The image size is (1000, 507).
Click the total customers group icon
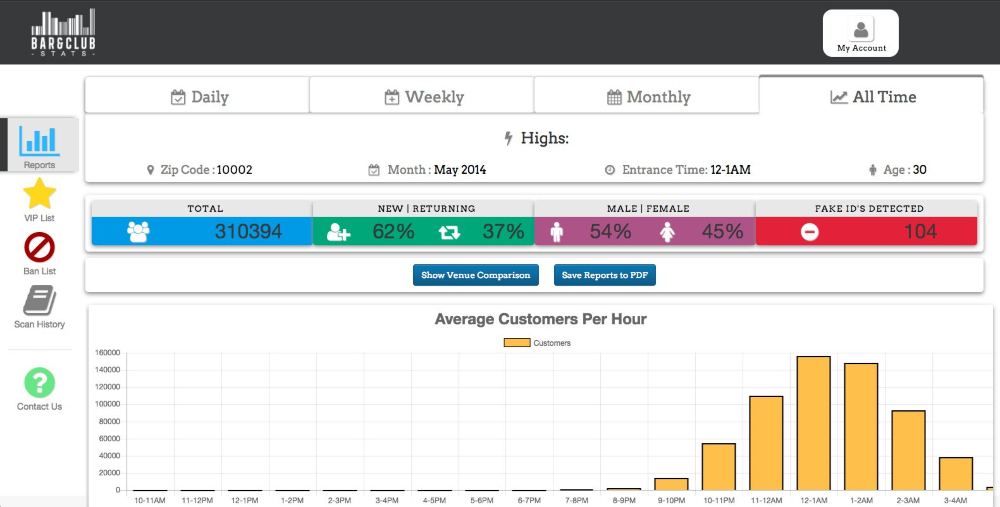[x=138, y=232]
